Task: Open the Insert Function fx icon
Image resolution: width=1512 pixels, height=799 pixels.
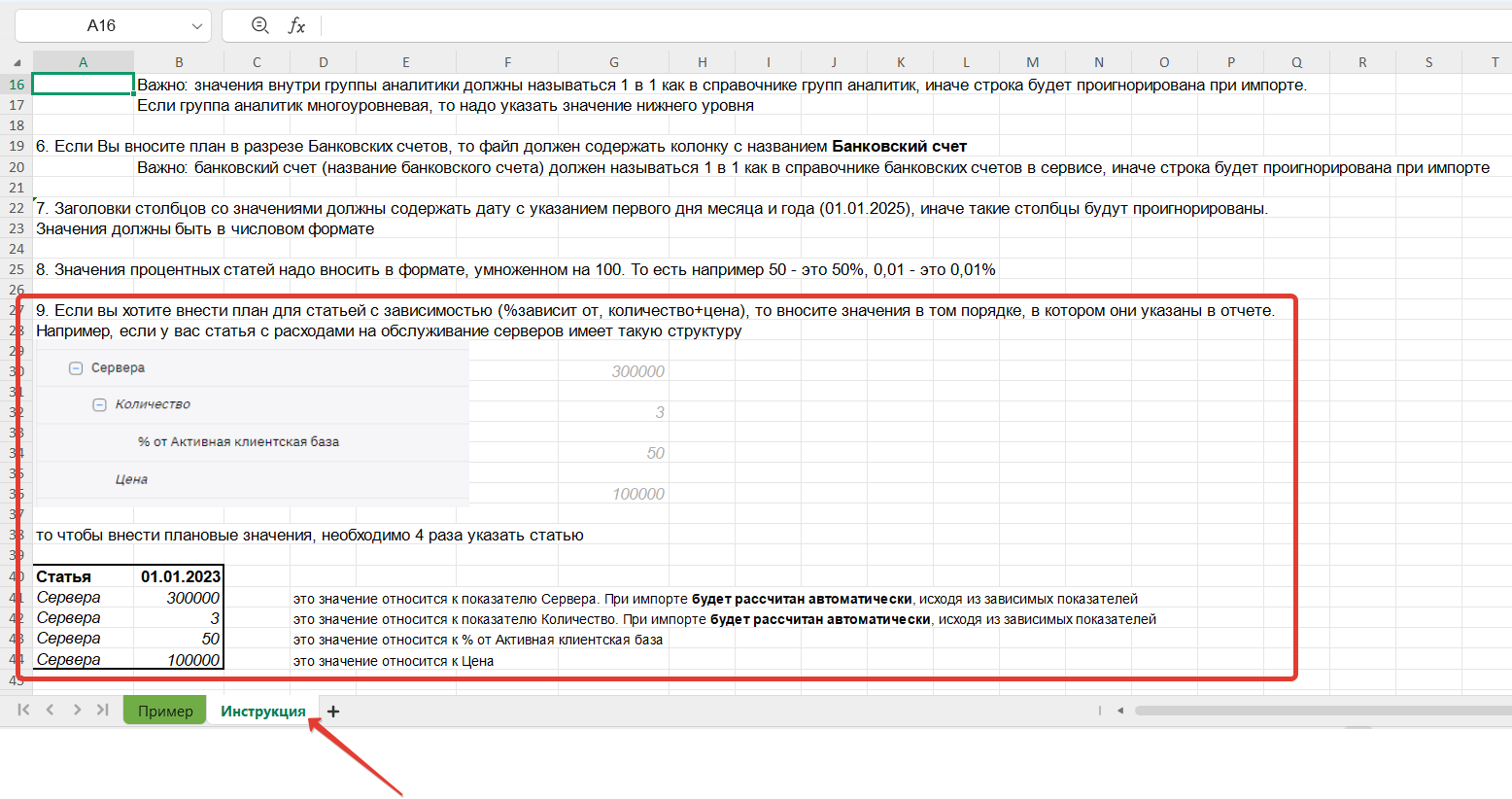Action: tap(296, 25)
